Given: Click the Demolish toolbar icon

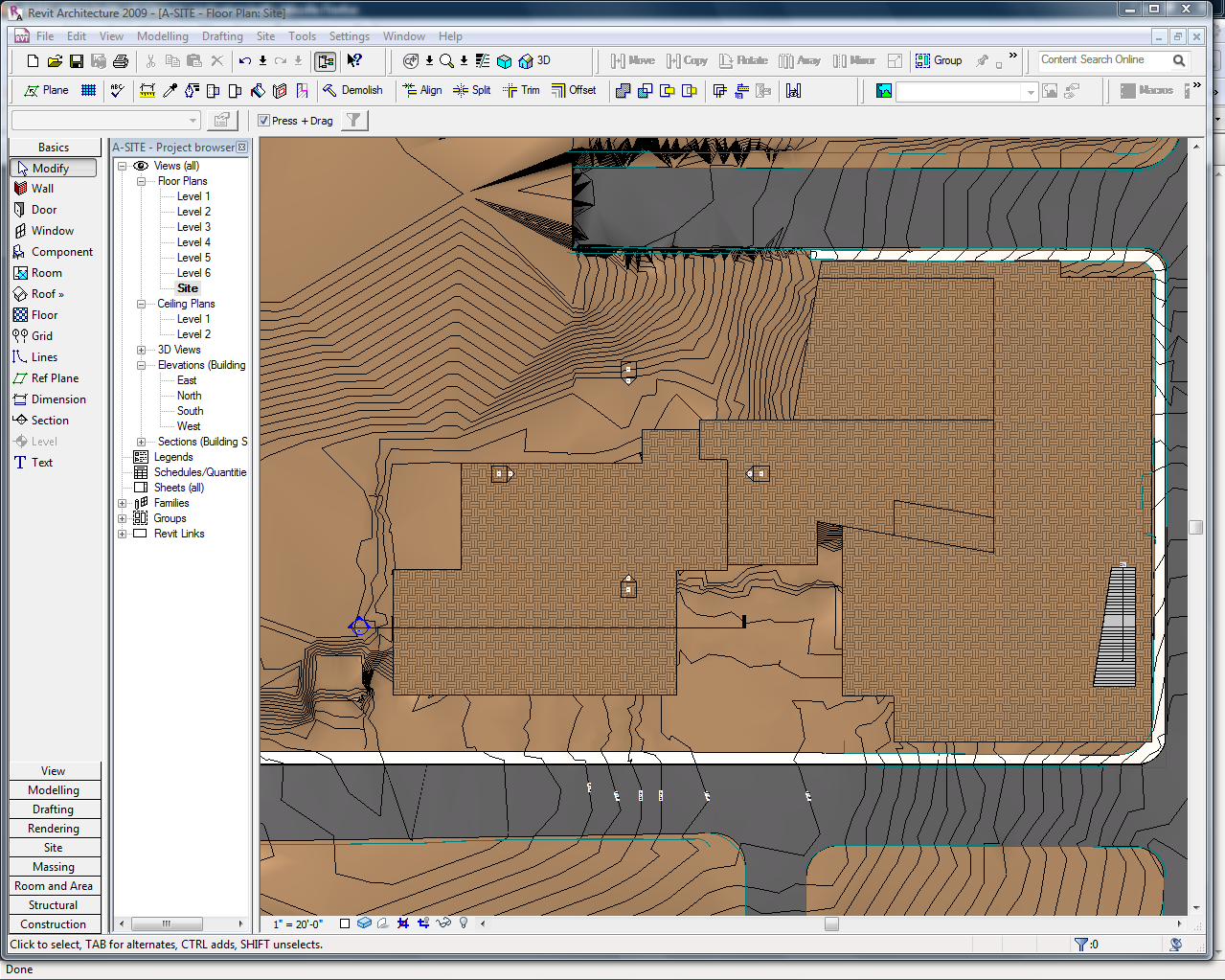Looking at the screenshot, I should pyautogui.click(x=353, y=90).
